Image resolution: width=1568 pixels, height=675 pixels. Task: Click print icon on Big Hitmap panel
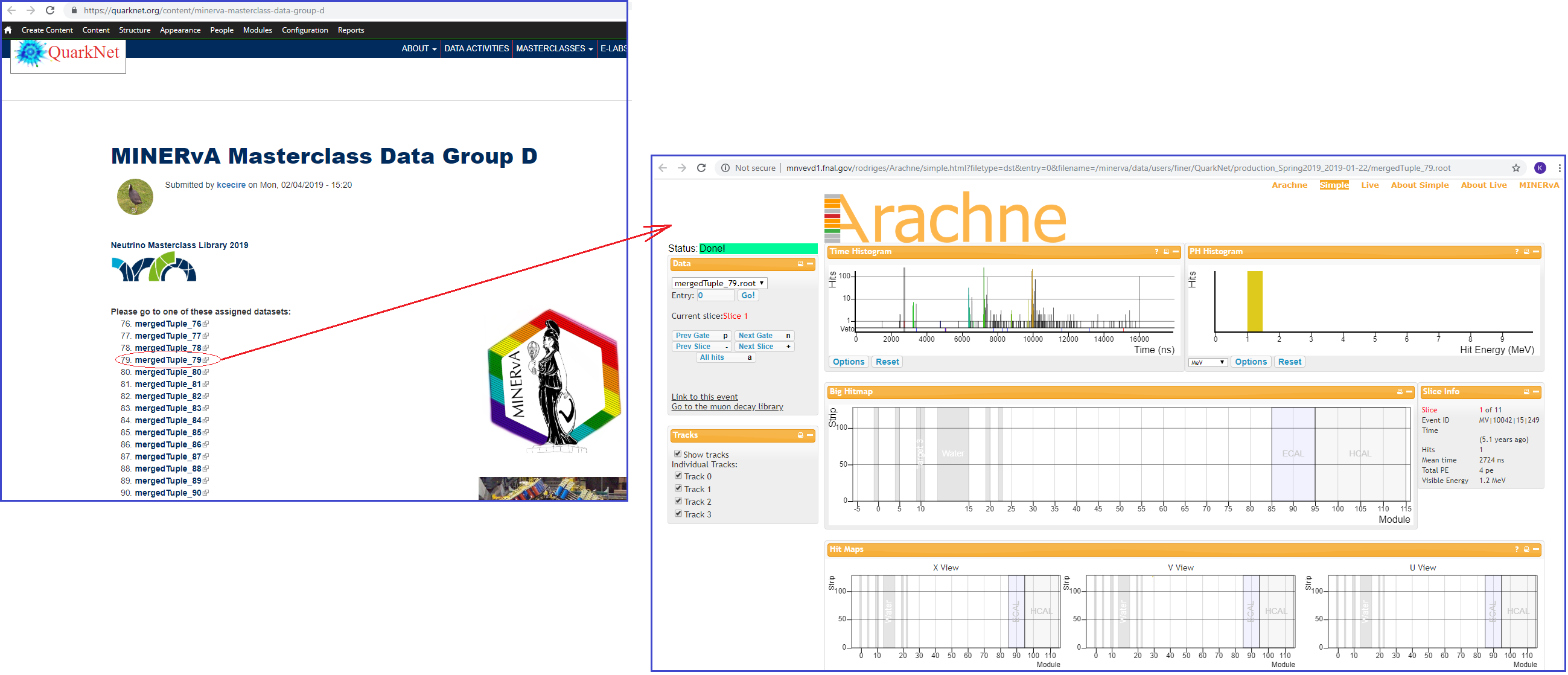pyautogui.click(x=1400, y=392)
